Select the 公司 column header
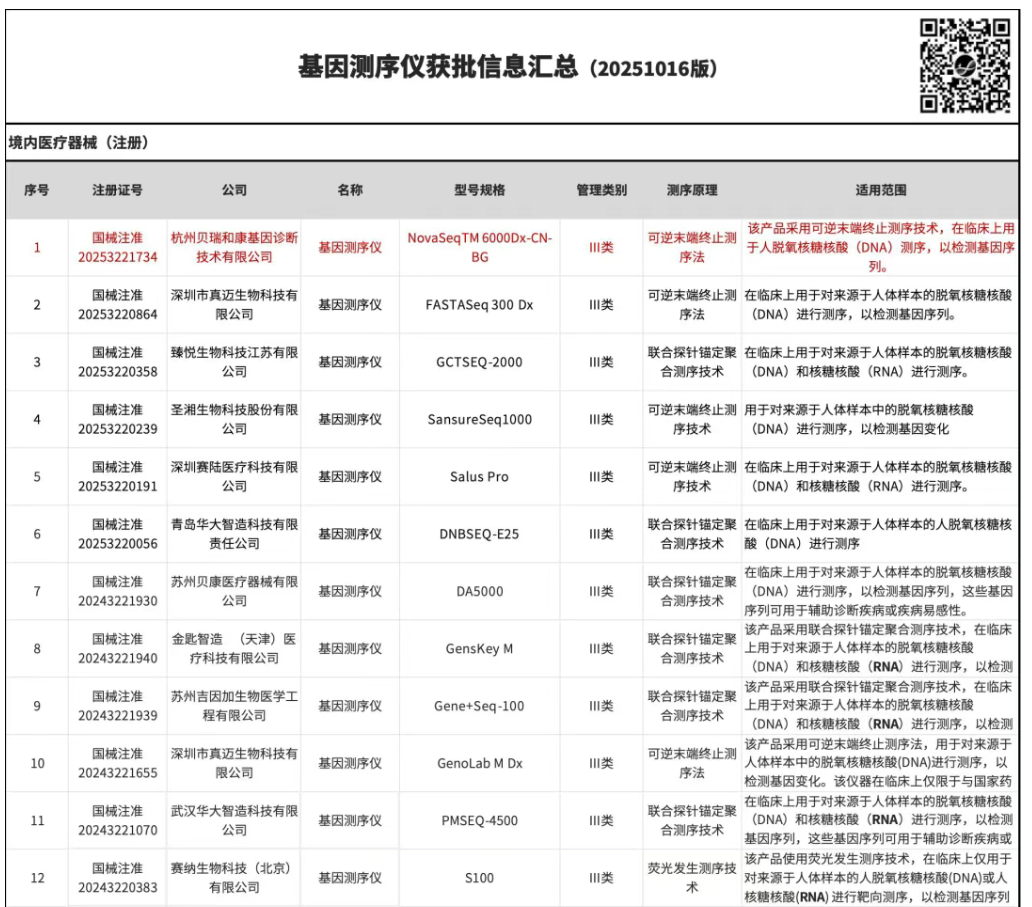 pos(234,190)
